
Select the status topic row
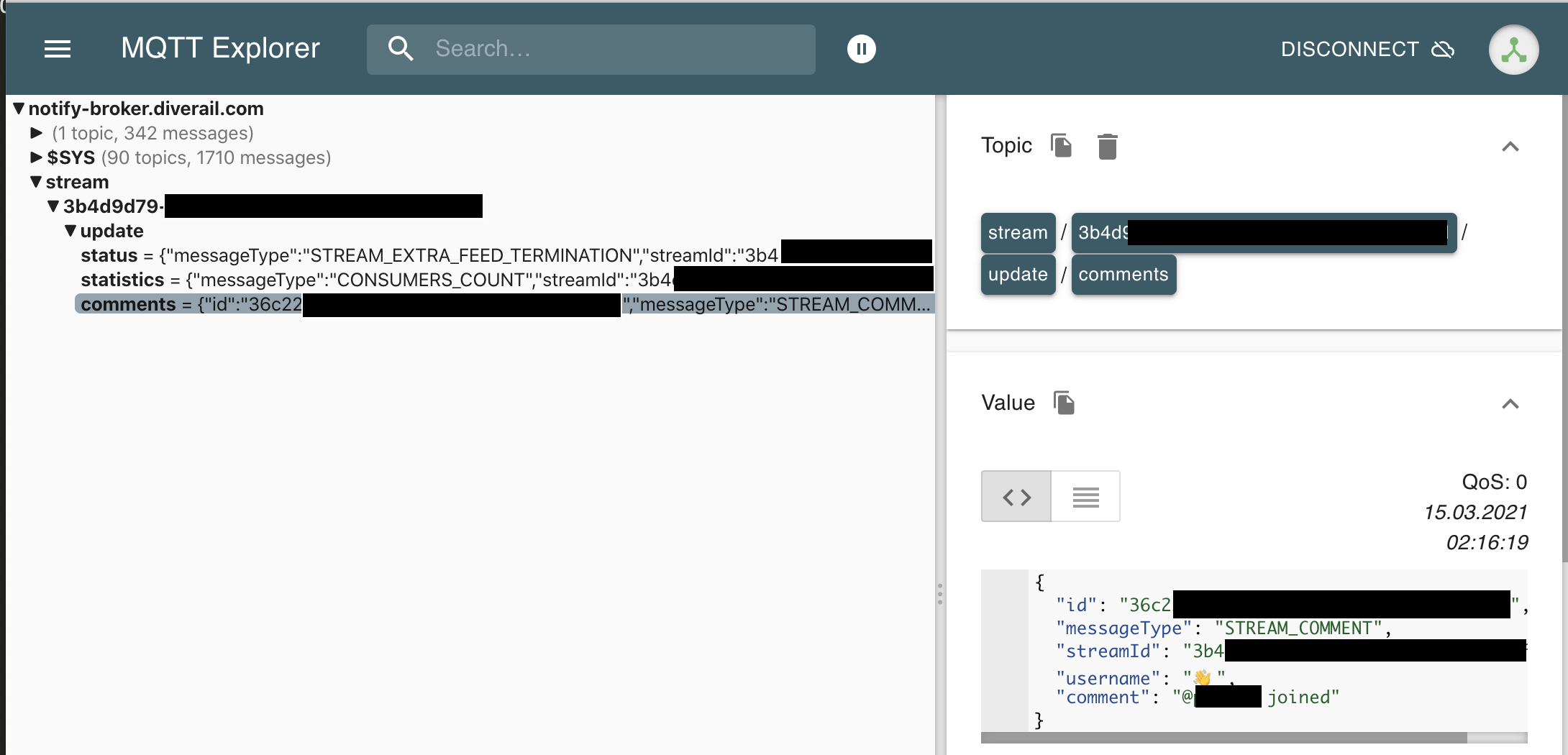pos(506,255)
